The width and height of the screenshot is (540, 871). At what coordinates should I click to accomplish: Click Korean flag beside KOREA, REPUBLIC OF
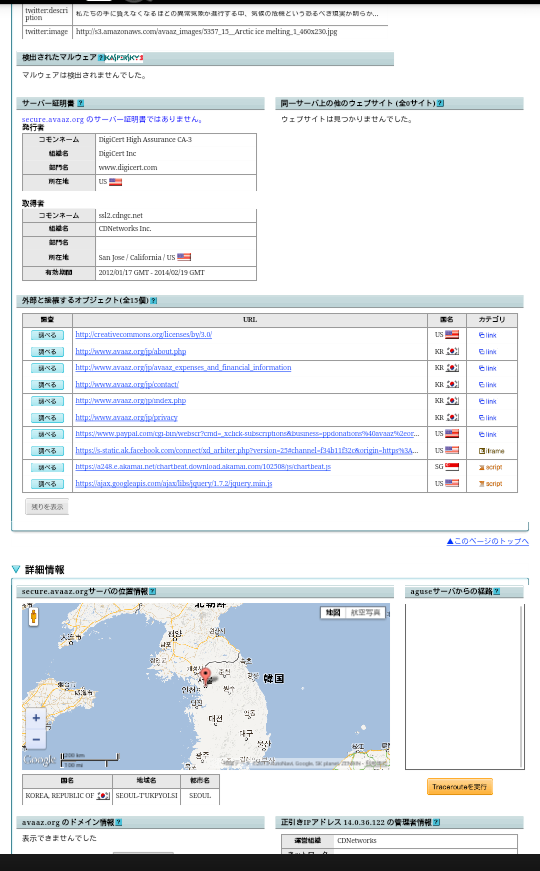pos(103,795)
